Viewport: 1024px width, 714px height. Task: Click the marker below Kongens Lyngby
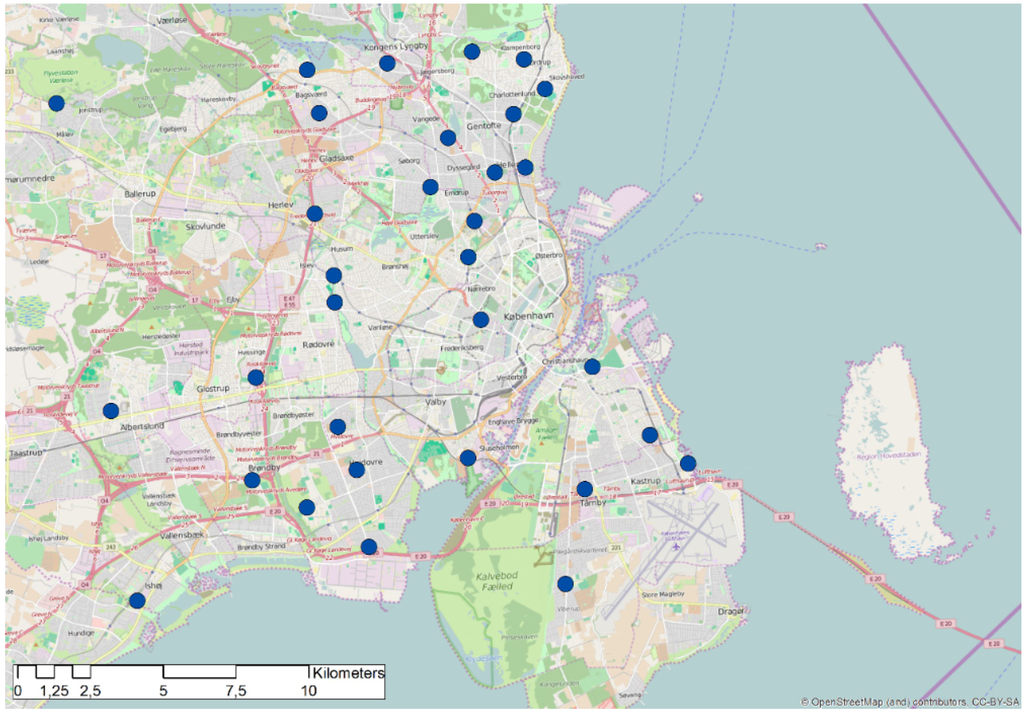tap(387, 63)
